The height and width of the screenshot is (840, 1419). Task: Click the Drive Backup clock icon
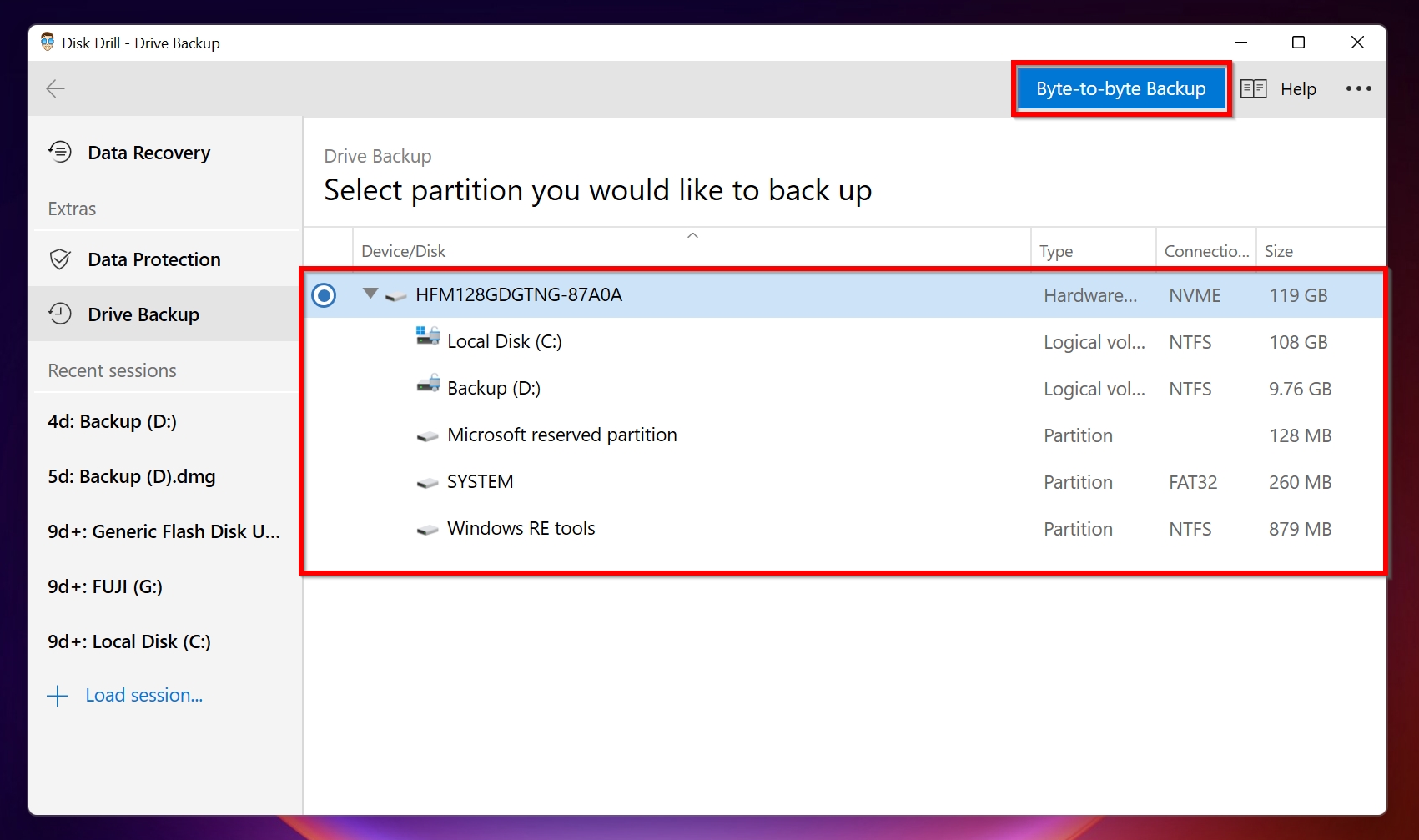60,314
